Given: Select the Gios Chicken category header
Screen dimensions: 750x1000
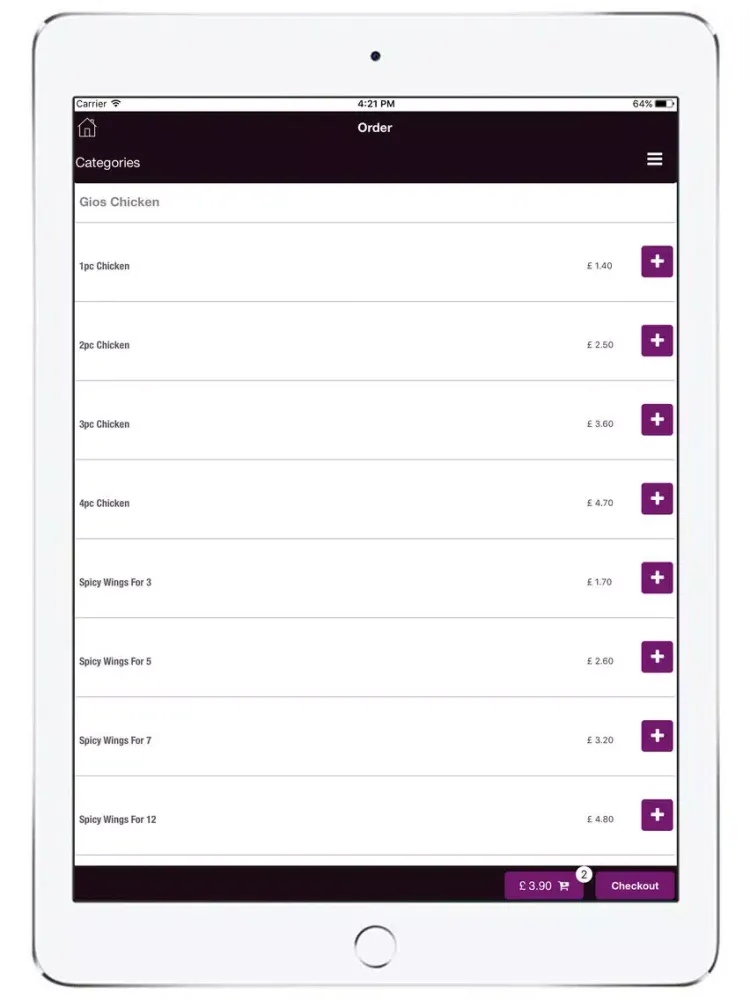Looking at the screenshot, I should [119, 202].
